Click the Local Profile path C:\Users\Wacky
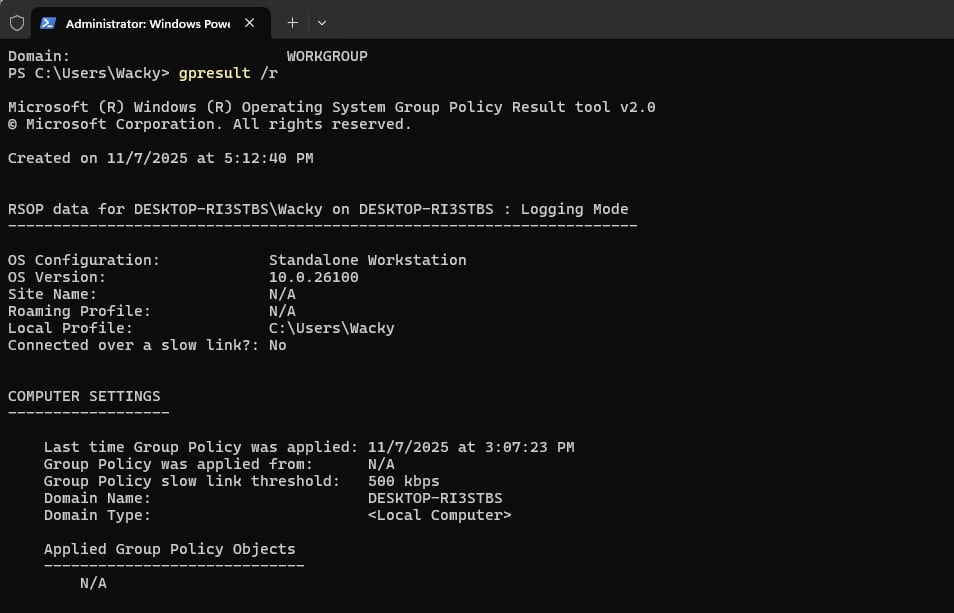954x613 pixels. [x=331, y=328]
